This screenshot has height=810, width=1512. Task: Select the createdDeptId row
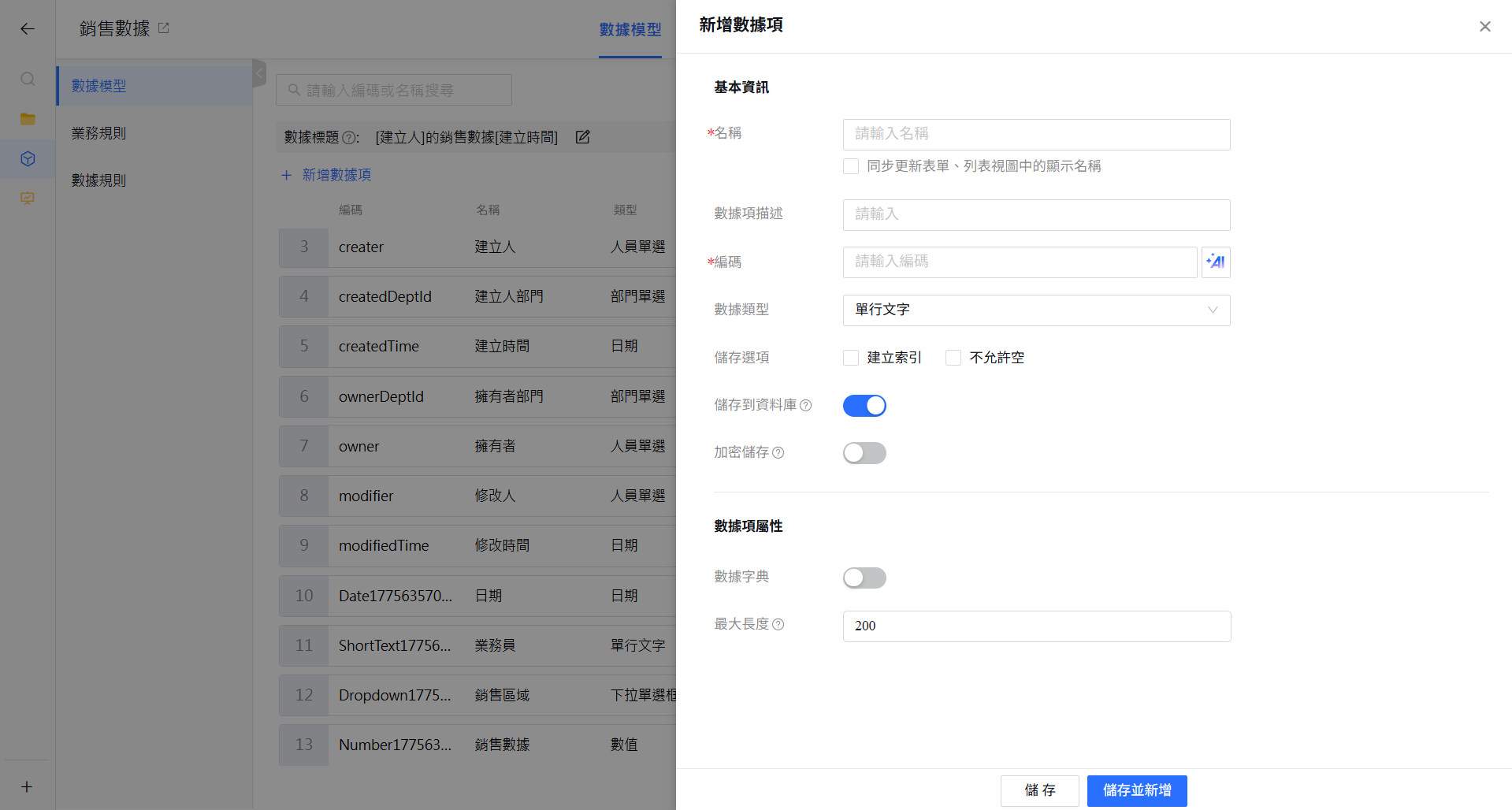tap(477, 297)
